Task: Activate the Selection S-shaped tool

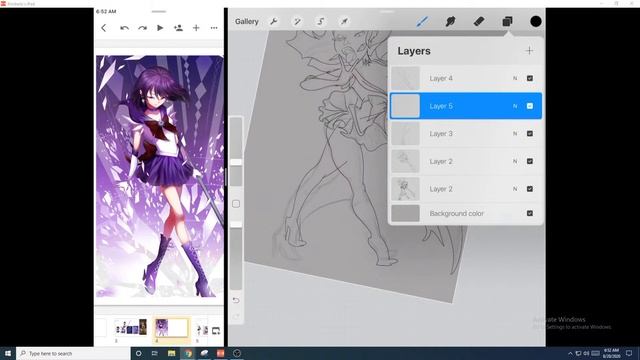Action: [321, 22]
